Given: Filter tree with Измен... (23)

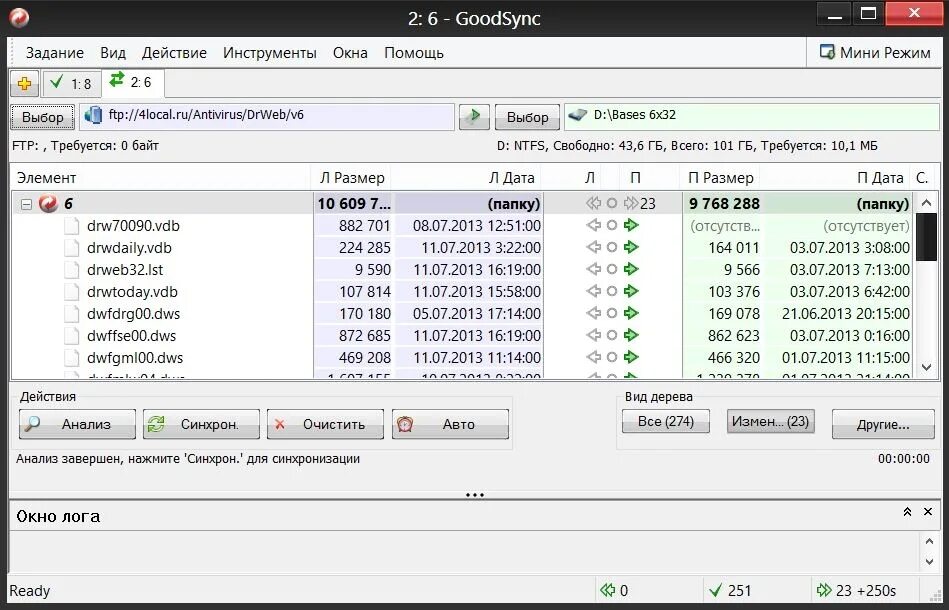Looking at the screenshot, I should click(770, 421).
